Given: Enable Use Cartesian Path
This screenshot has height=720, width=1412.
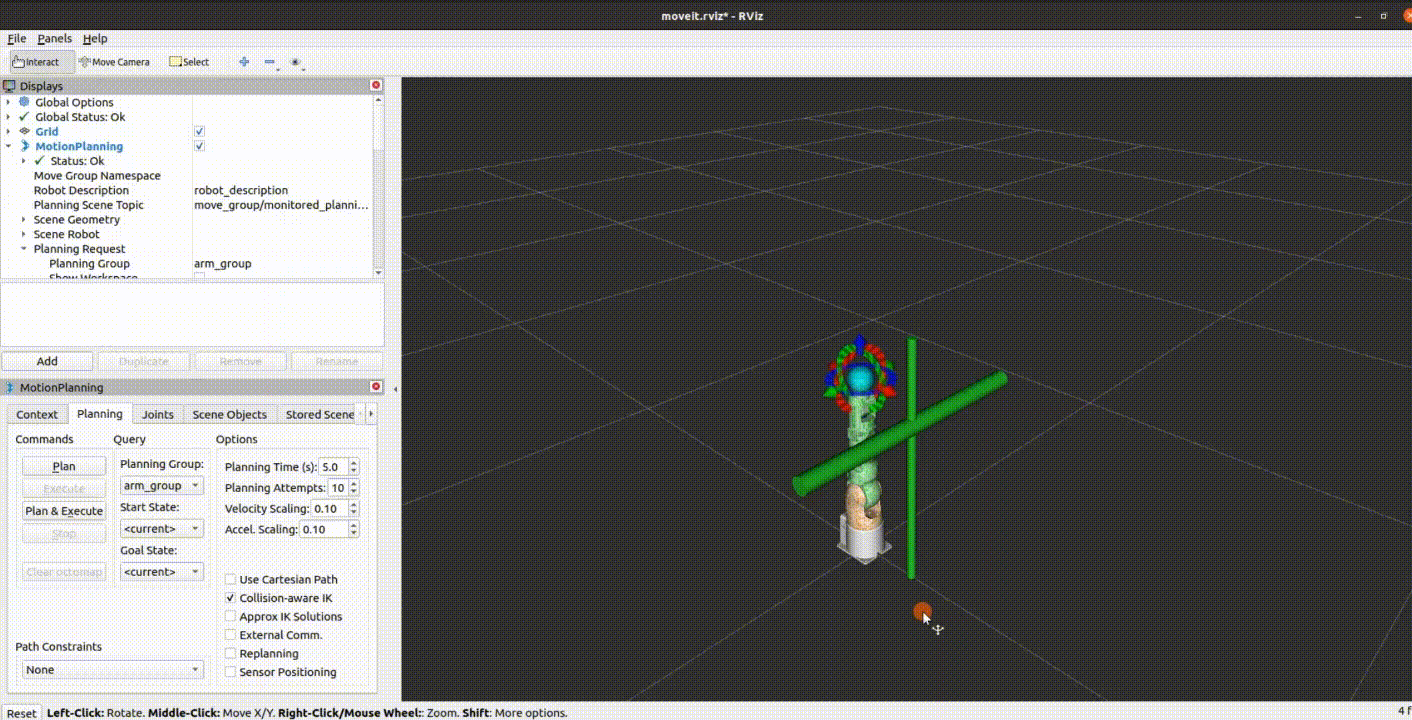Looking at the screenshot, I should (x=231, y=579).
